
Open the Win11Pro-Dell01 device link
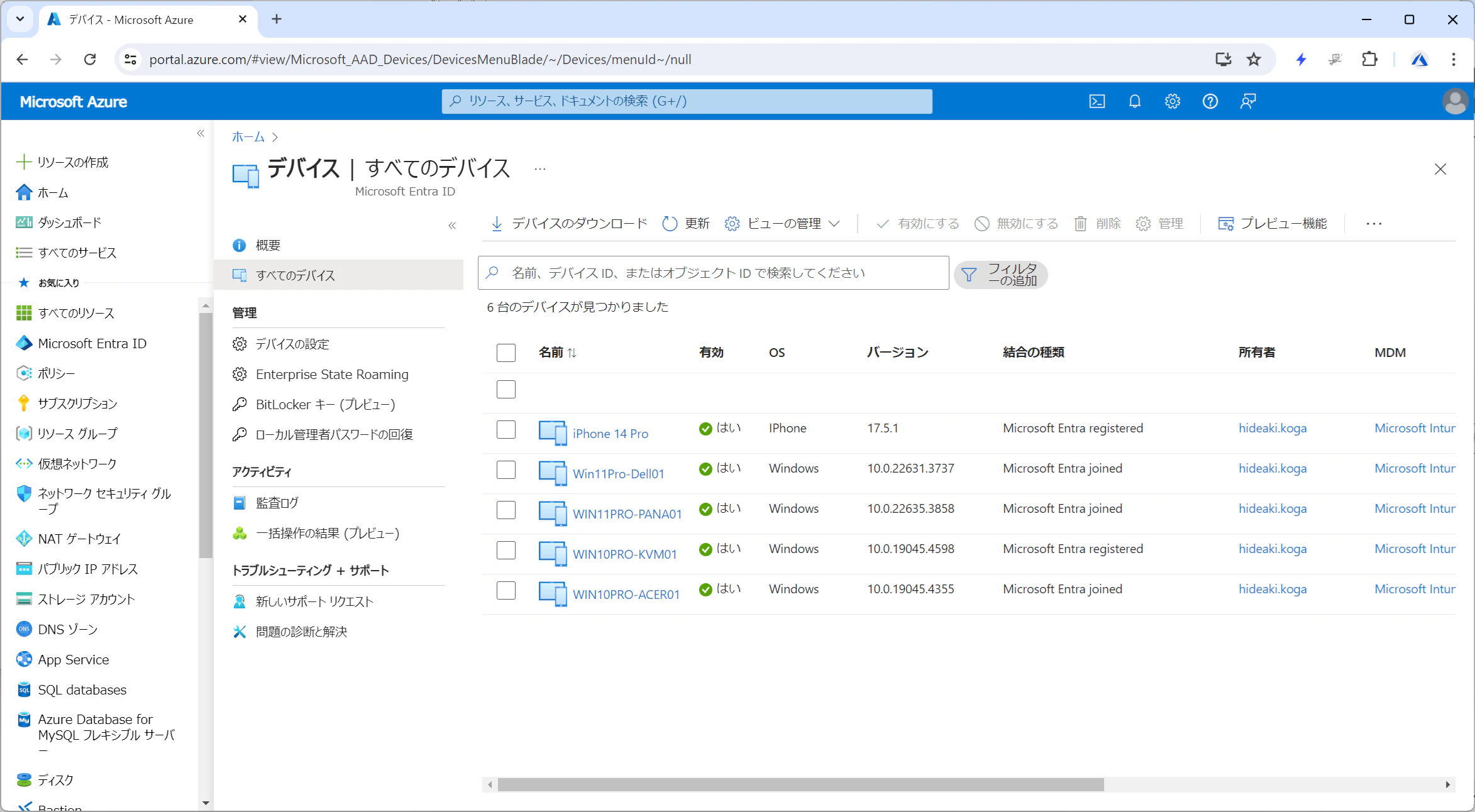click(619, 474)
